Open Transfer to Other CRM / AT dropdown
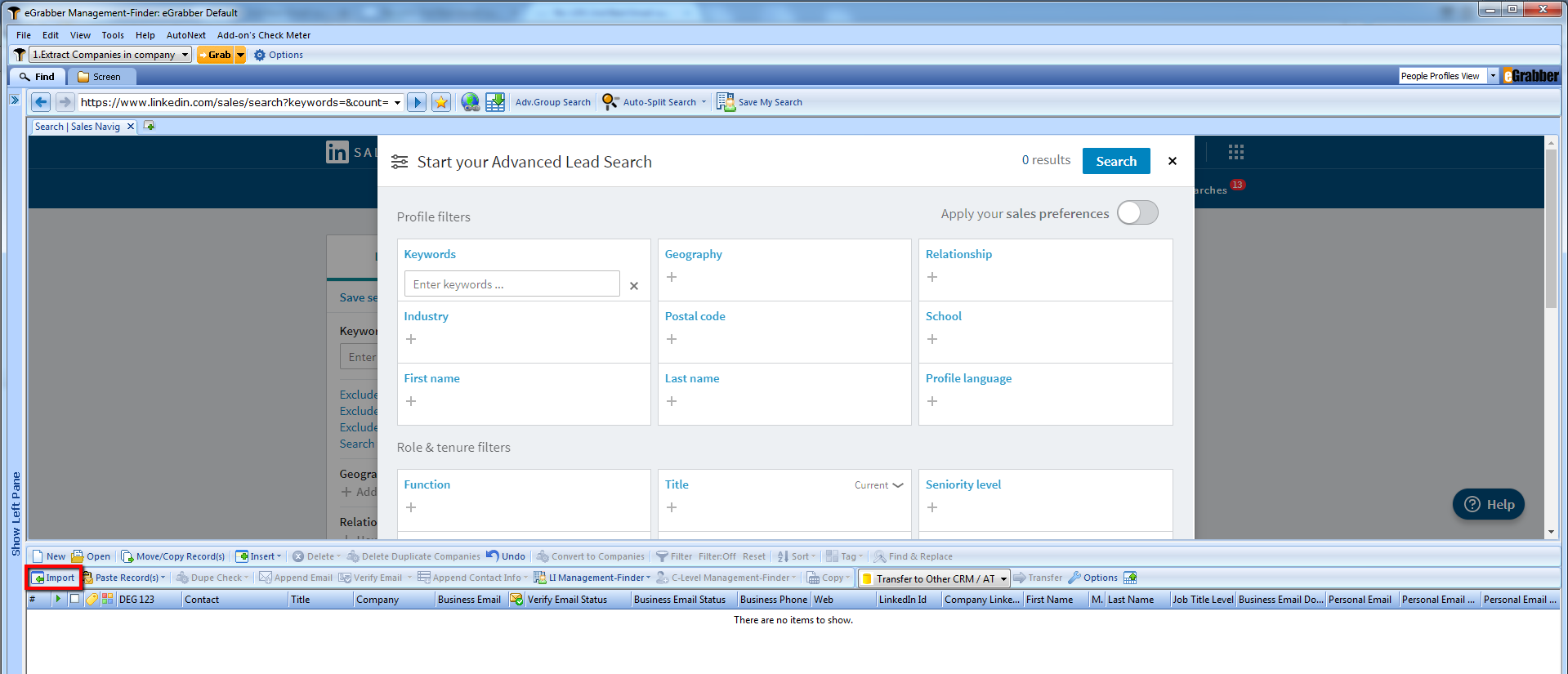This screenshot has height=674, width=1568. [1003, 578]
